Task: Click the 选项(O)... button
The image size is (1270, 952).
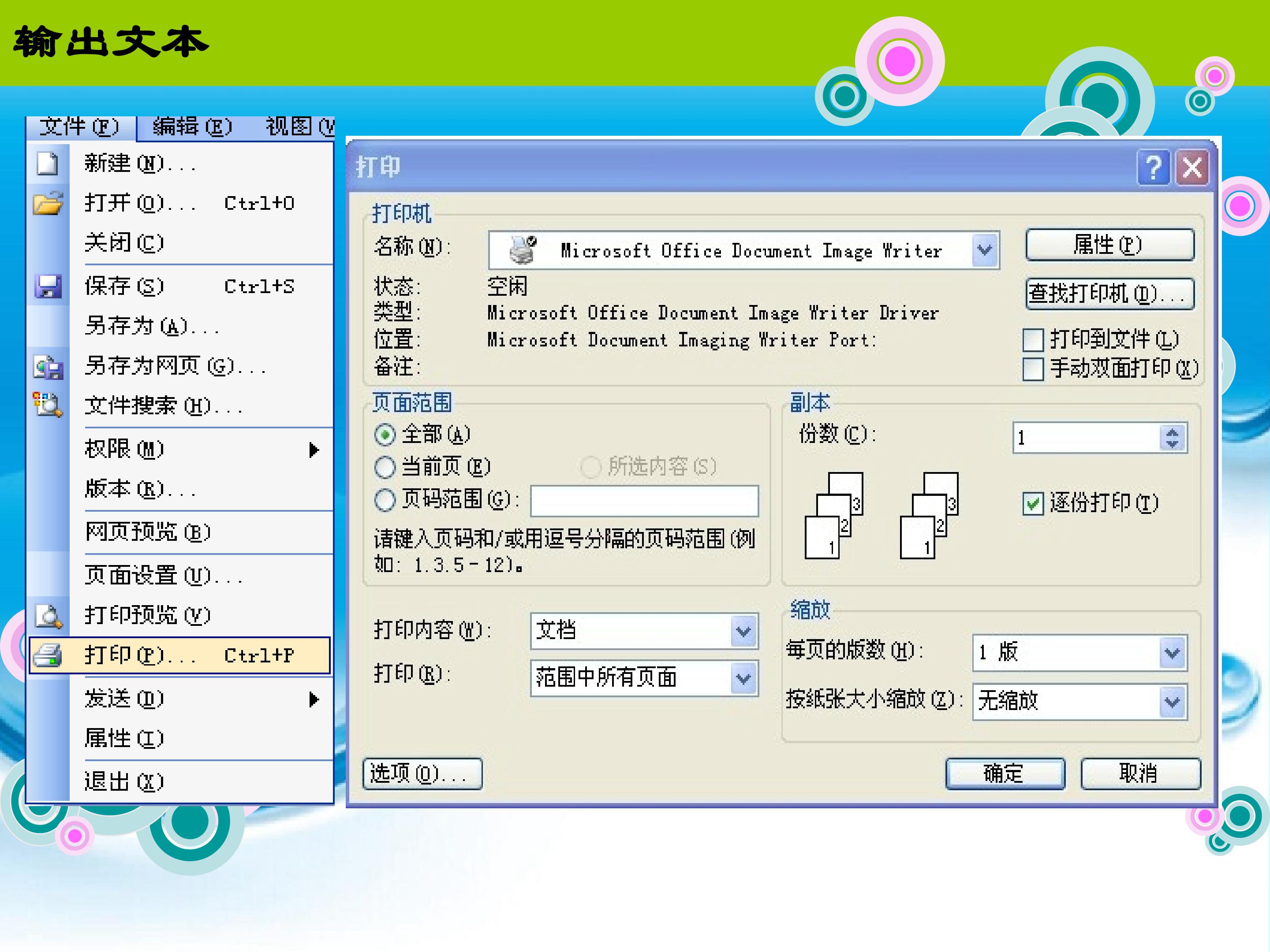Action: [422, 773]
